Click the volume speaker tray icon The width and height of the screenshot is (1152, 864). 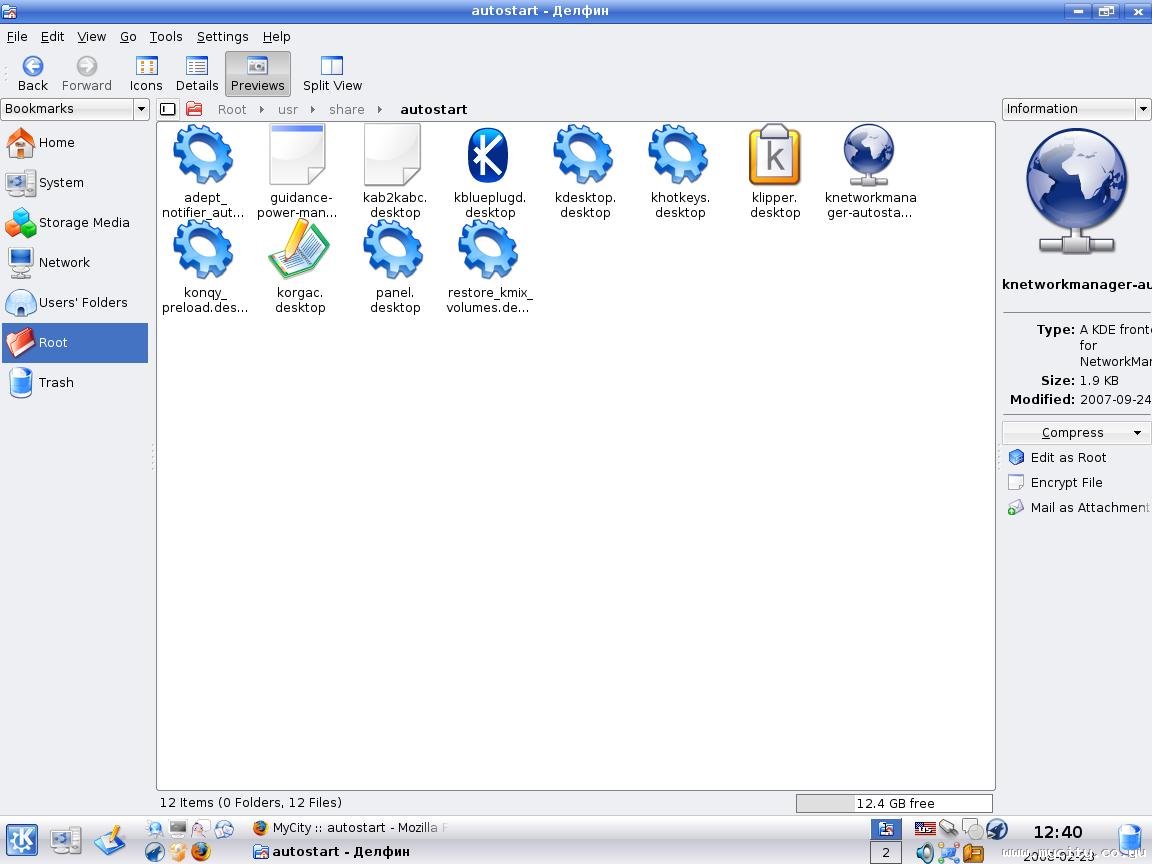point(924,852)
